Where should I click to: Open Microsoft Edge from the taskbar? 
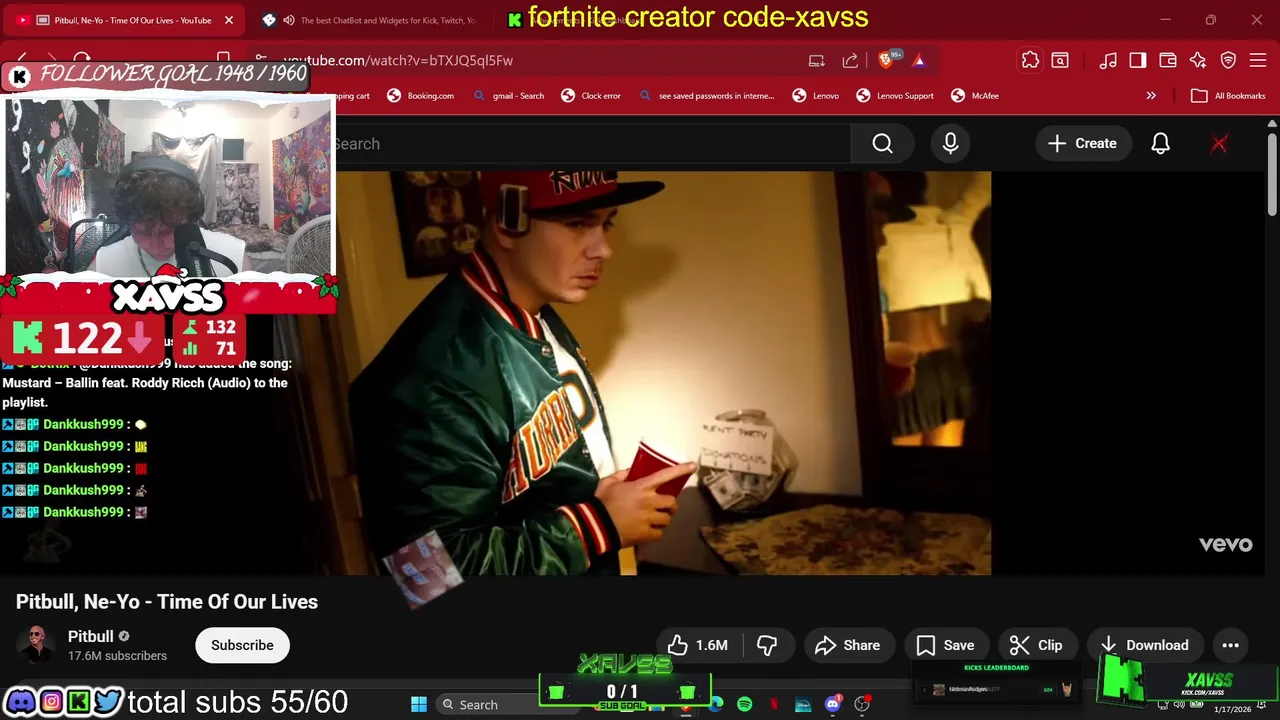[x=715, y=704]
